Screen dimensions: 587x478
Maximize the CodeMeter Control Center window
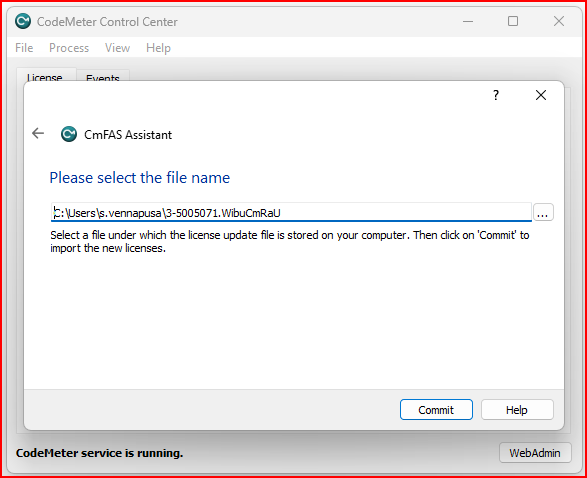coord(513,21)
